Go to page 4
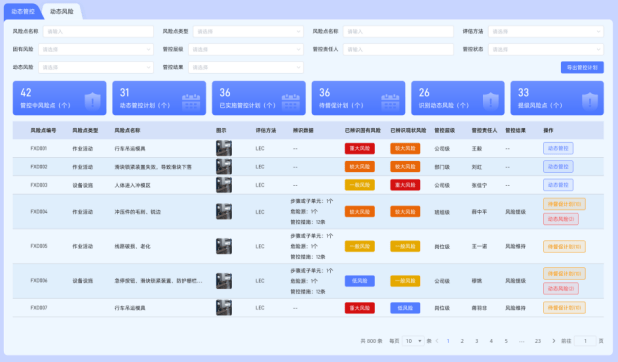The image size is (618, 362). point(491,341)
